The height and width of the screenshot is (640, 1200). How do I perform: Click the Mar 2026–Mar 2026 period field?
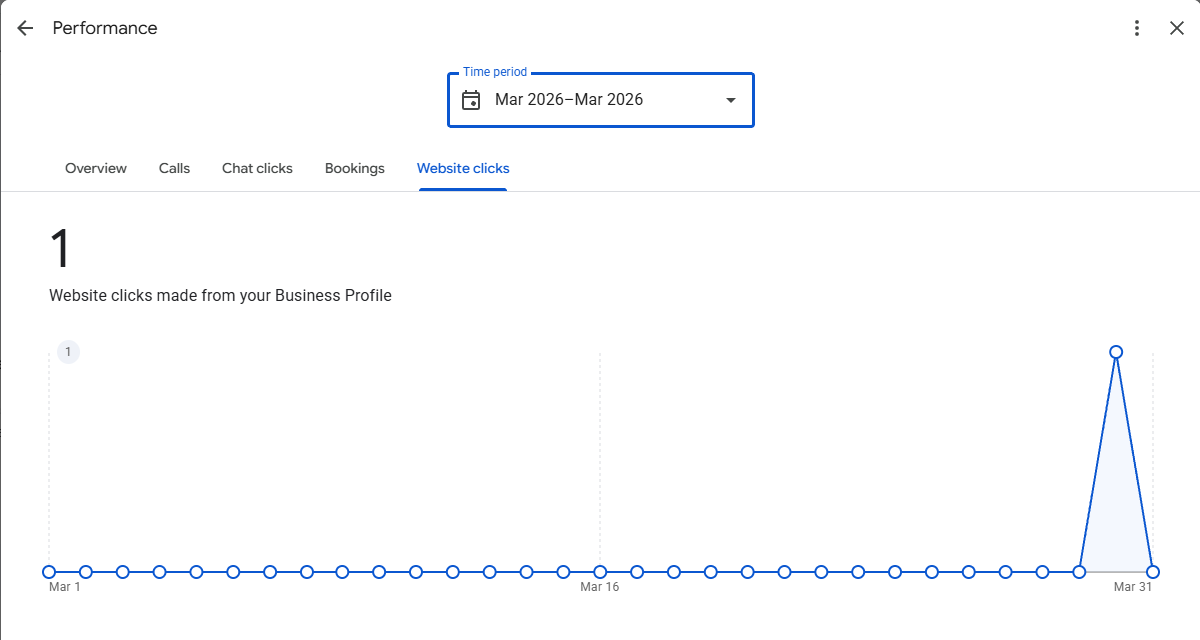pyautogui.click(x=601, y=100)
